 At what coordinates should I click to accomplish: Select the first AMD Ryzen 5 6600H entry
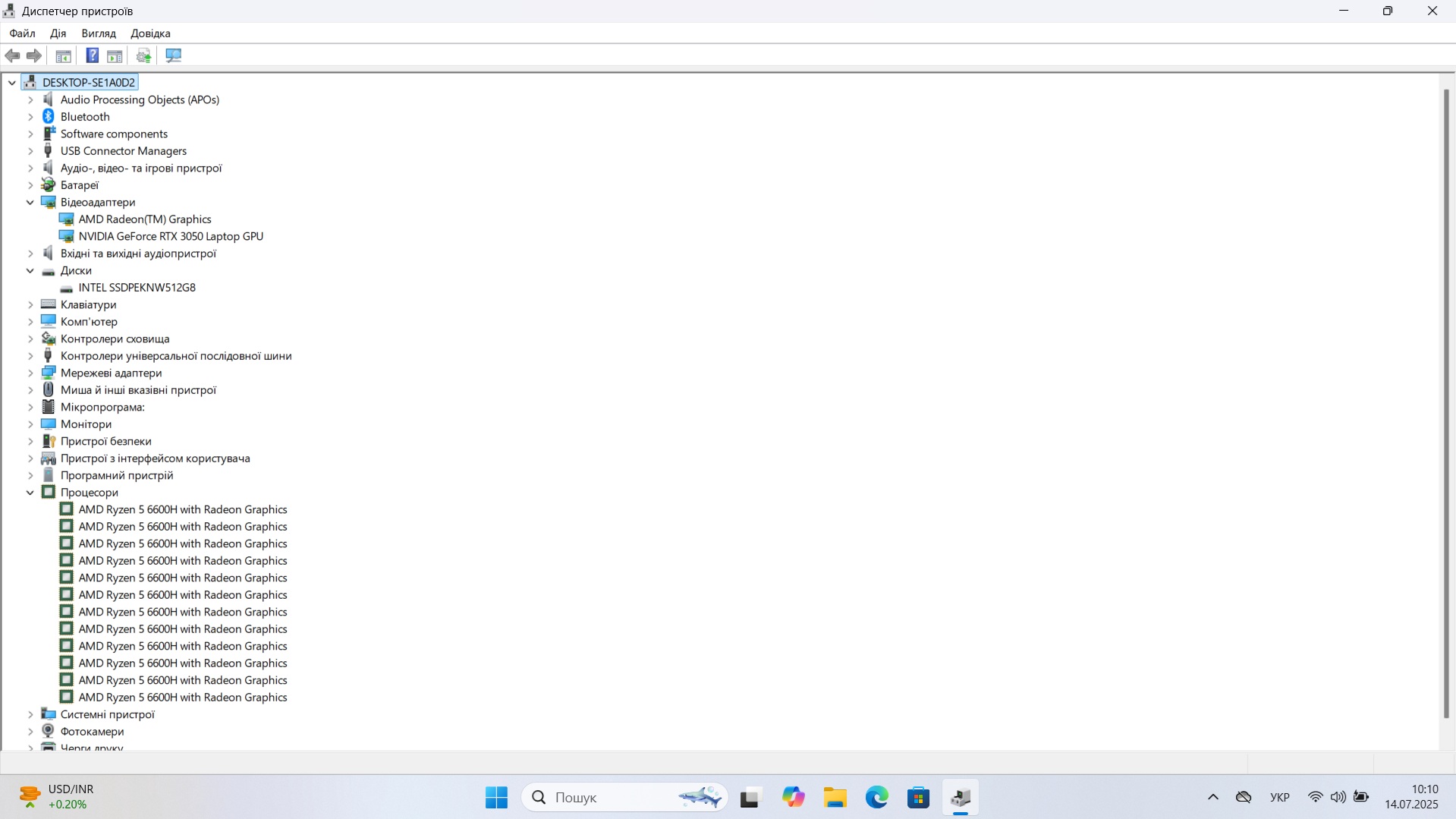[183, 509]
